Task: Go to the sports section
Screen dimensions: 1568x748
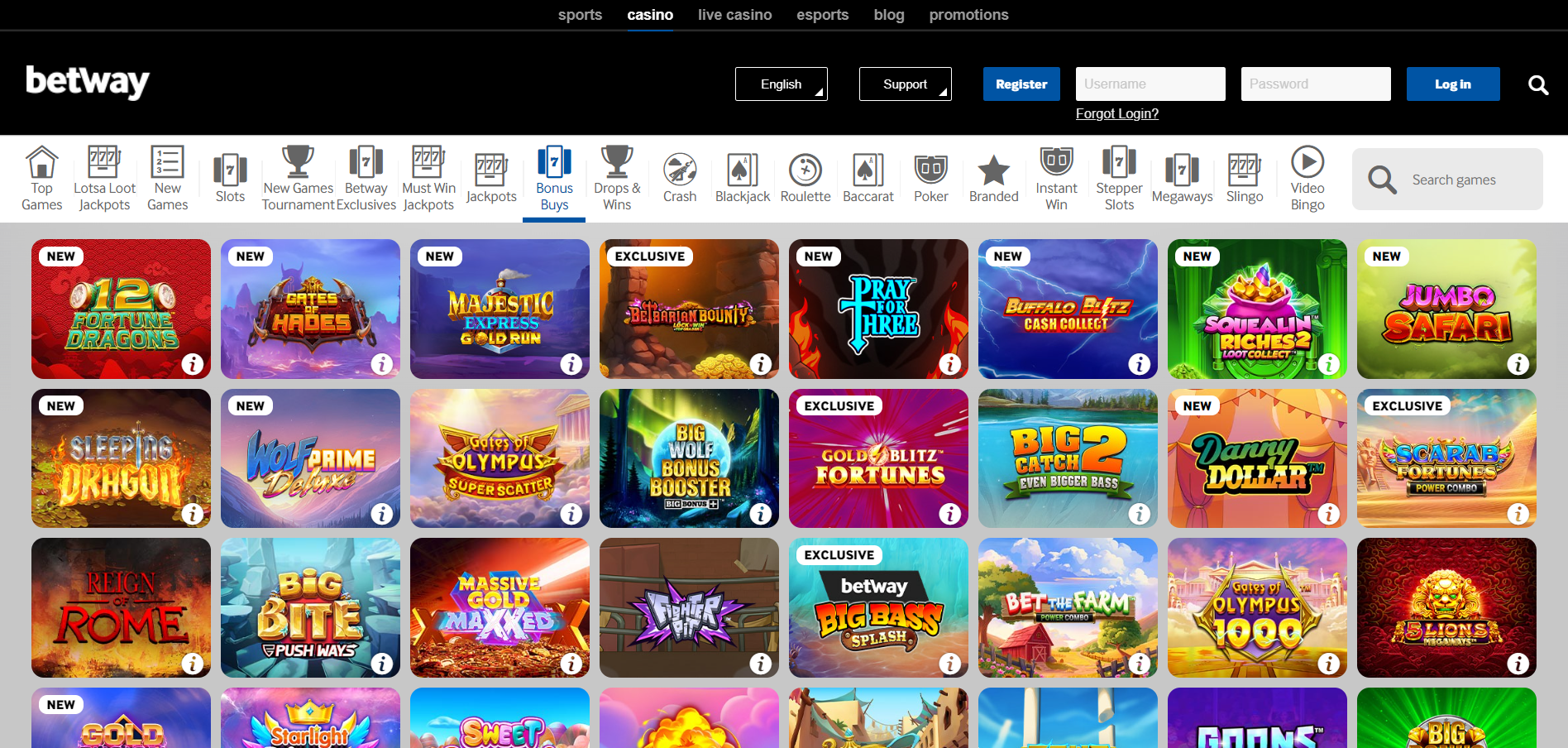Action: click(x=580, y=15)
